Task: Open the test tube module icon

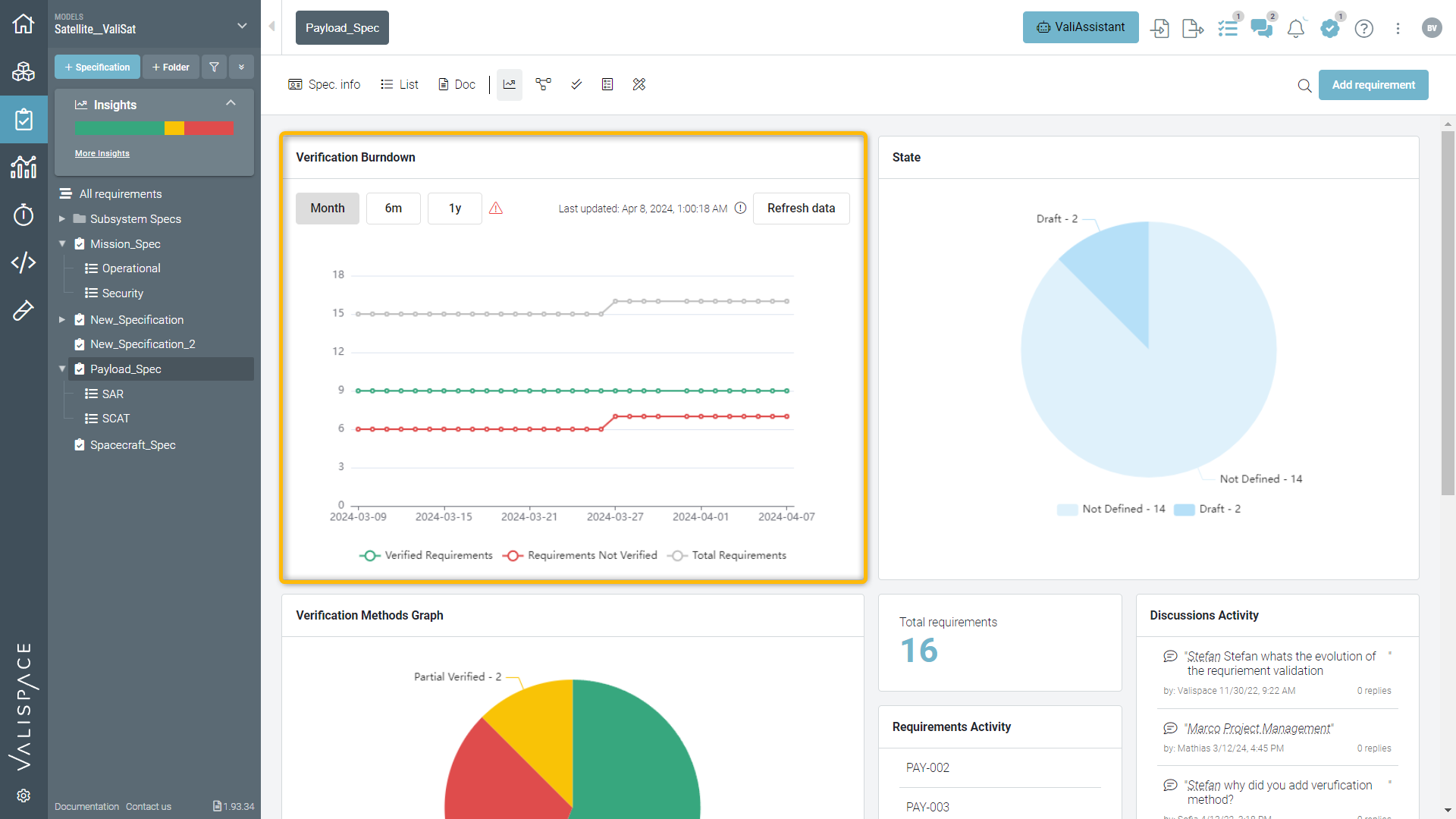Action: pos(24,310)
